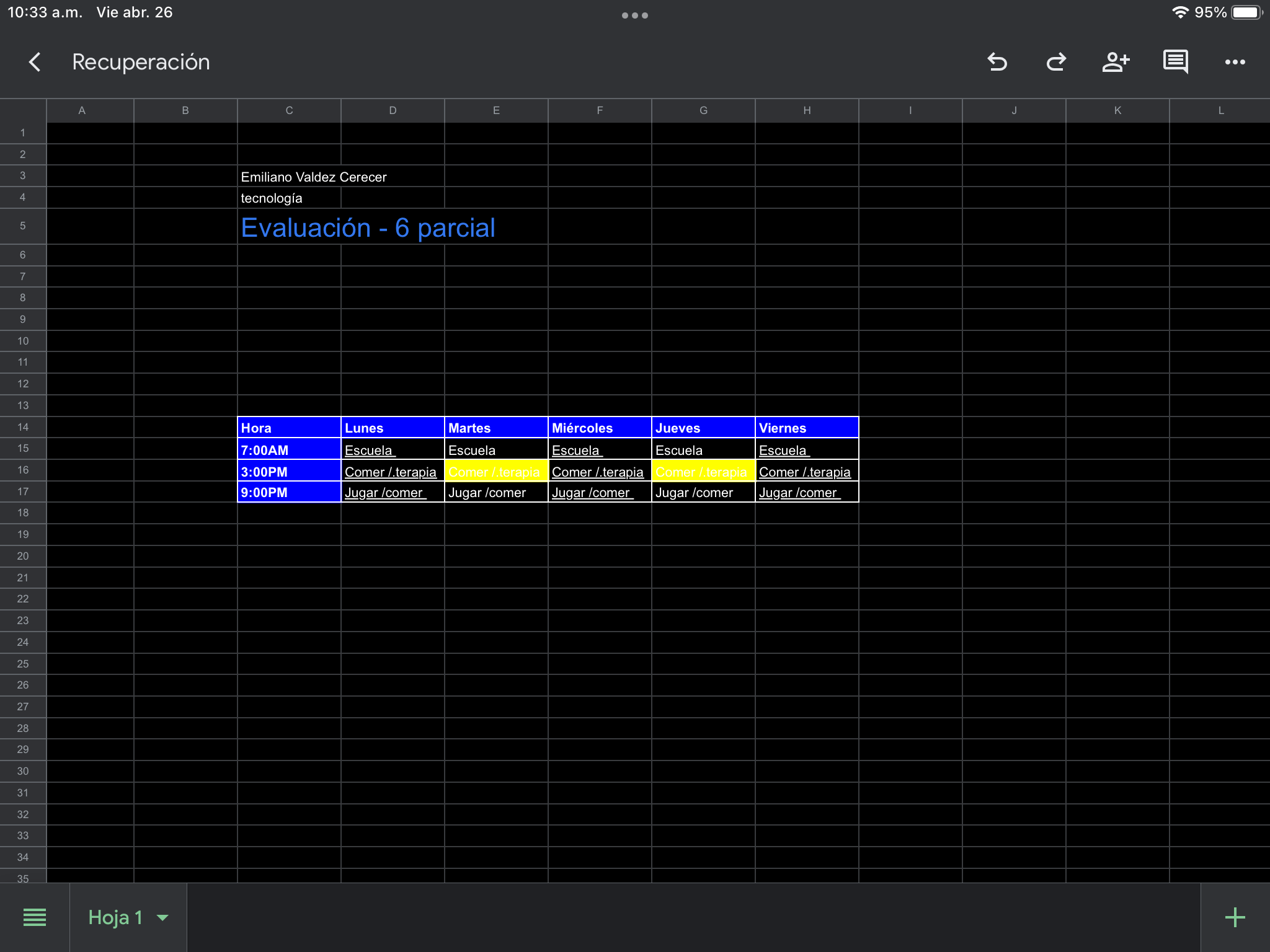
Task: Undo the last action
Action: tap(997, 62)
